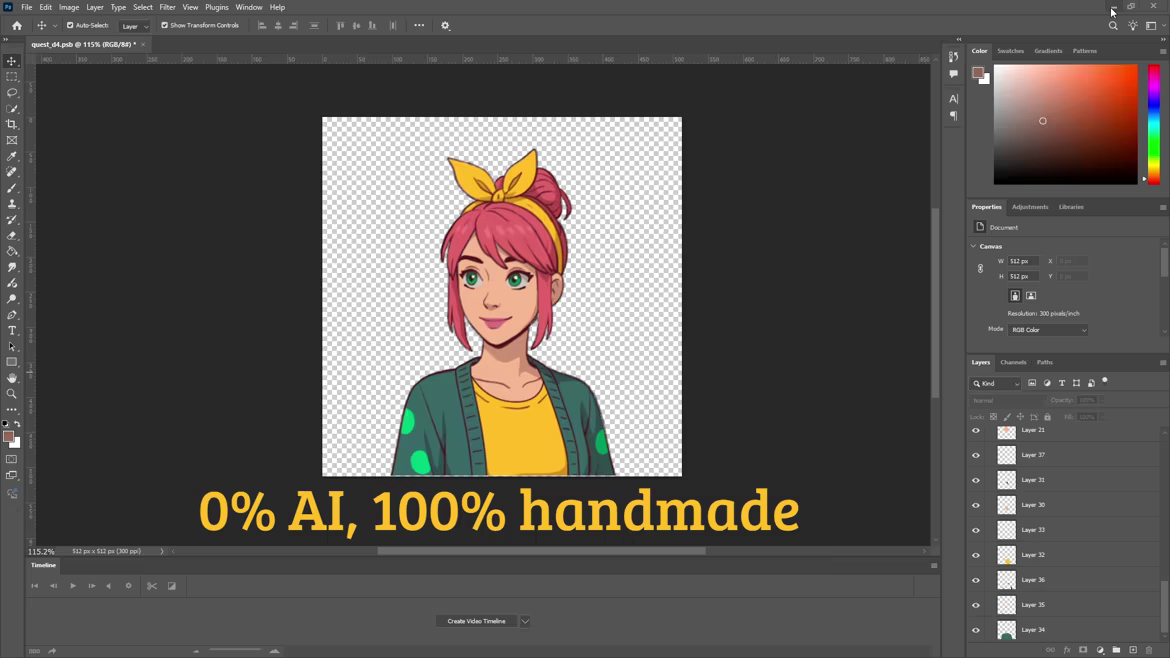Click the canvas width W field
1170x658 pixels.
click(1023, 261)
